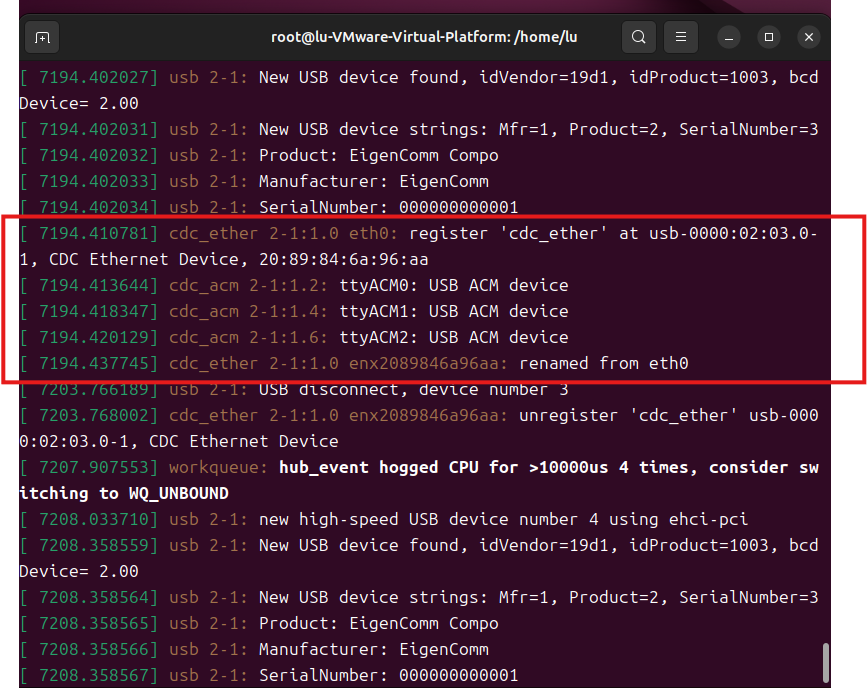Click the bold hub_event hogged CPU warning
The width and height of the screenshot is (867, 688).
point(548,467)
